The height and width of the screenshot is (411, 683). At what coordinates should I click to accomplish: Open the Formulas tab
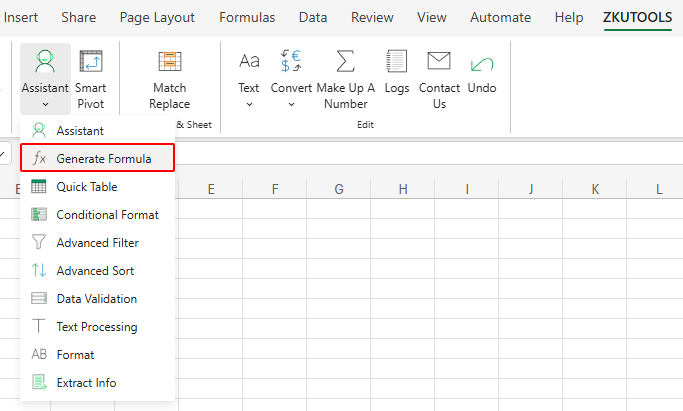tap(247, 17)
